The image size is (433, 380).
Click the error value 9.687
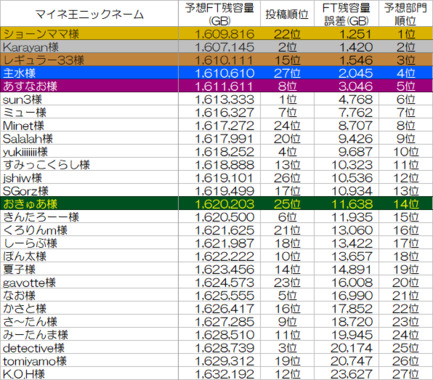[x=355, y=152]
